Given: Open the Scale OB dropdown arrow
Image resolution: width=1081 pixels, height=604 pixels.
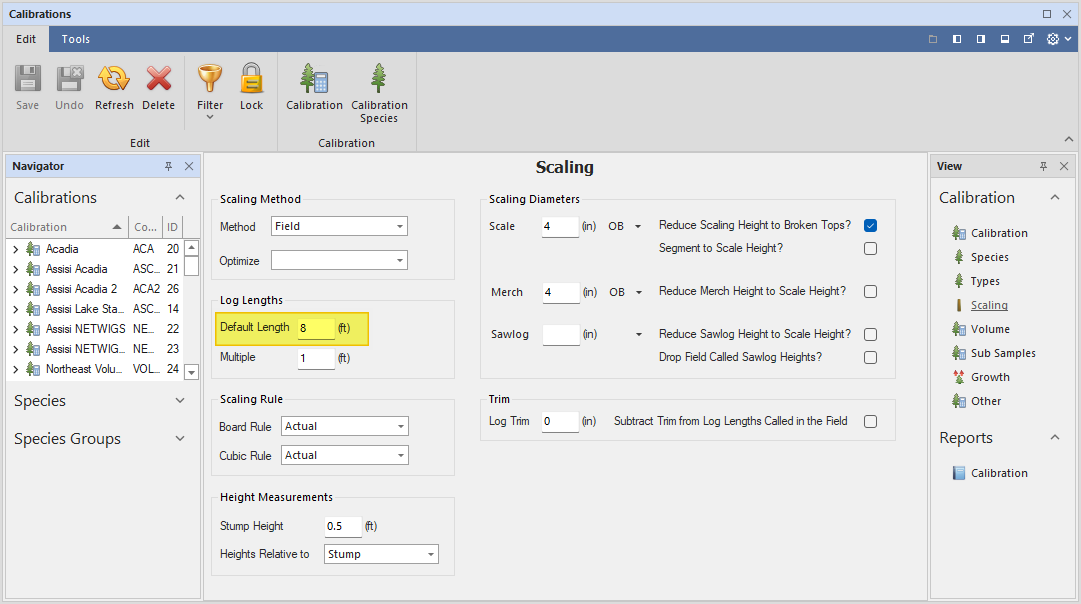Looking at the screenshot, I should tap(638, 226).
